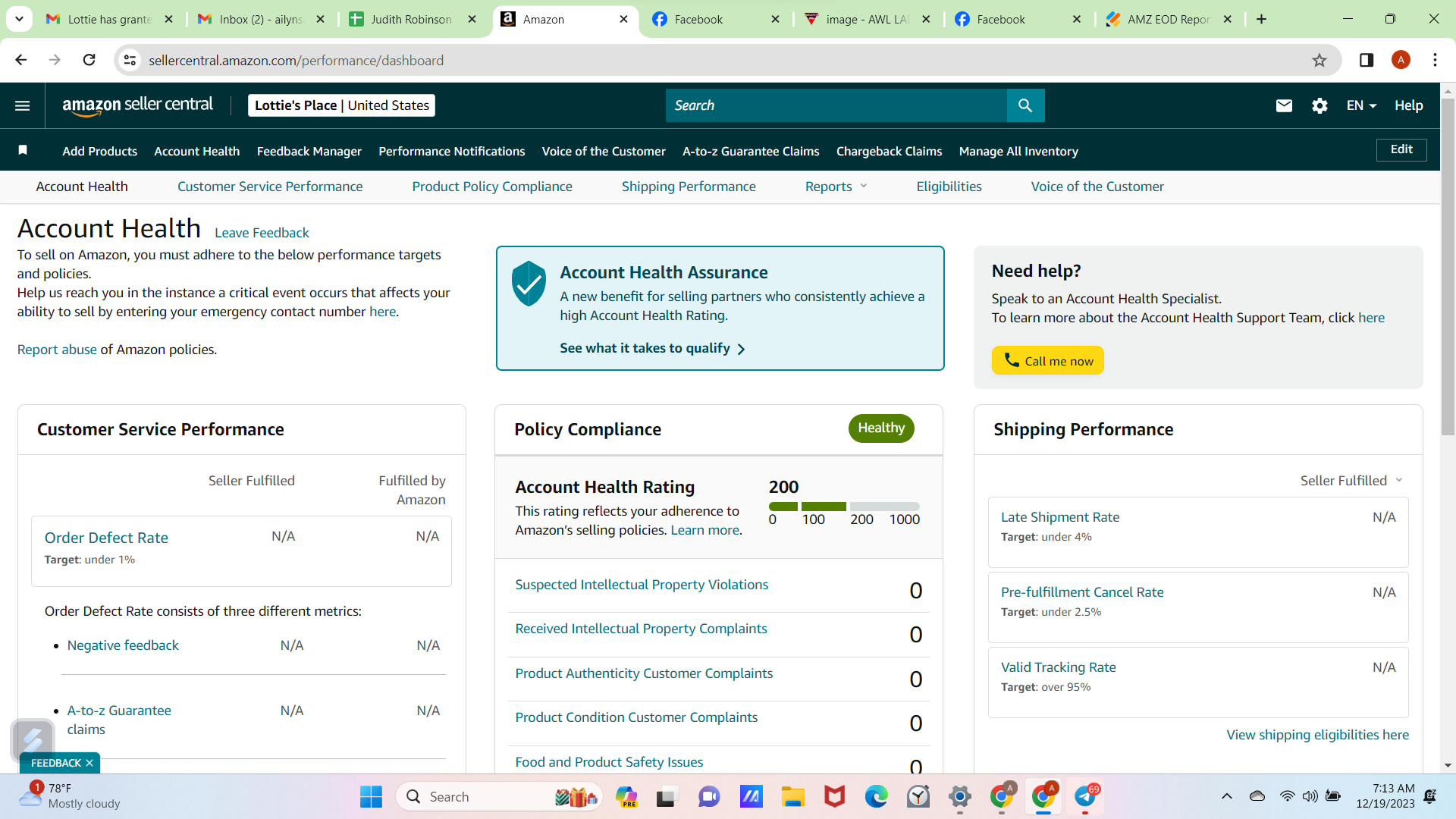Go back to previous page
The height and width of the screenshot is (819, 1456).
pyautogui.click(x=21, y=60)
